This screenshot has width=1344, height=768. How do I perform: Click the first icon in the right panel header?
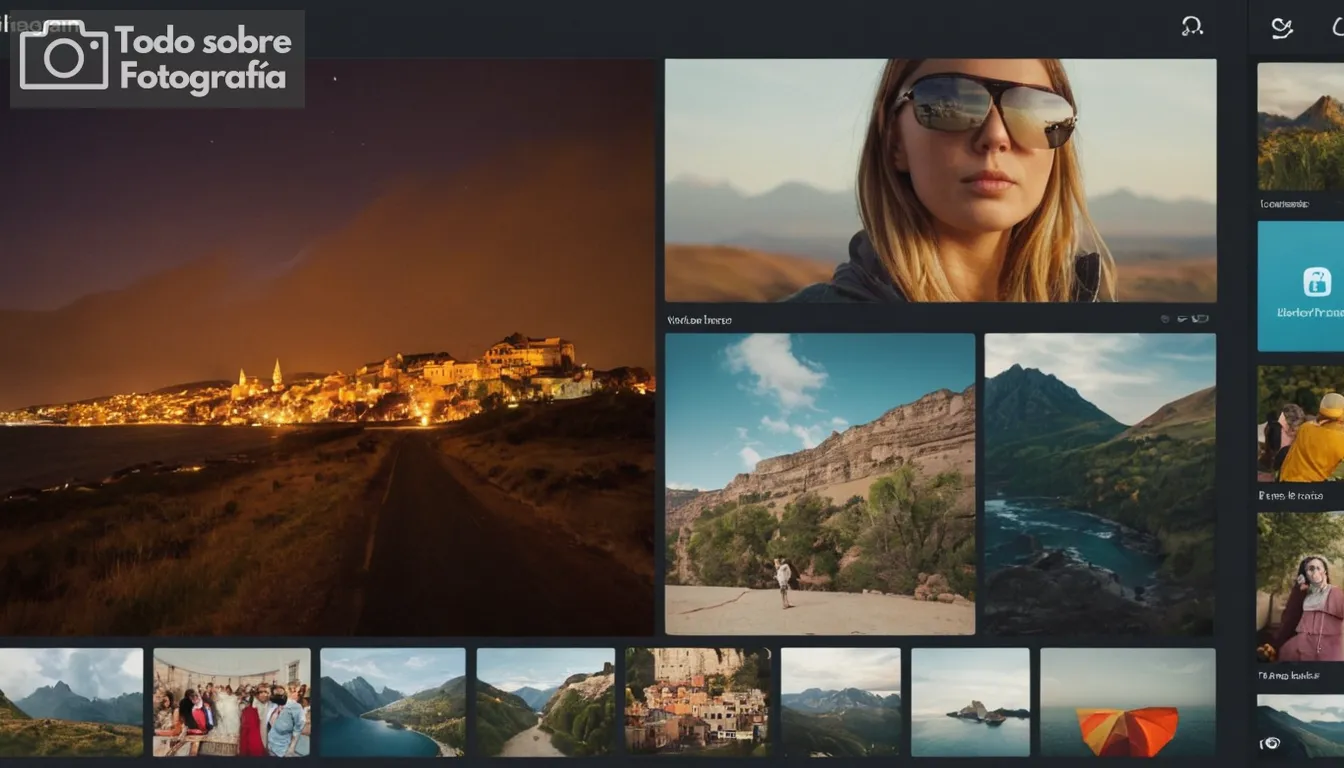tap(1281, 27)
